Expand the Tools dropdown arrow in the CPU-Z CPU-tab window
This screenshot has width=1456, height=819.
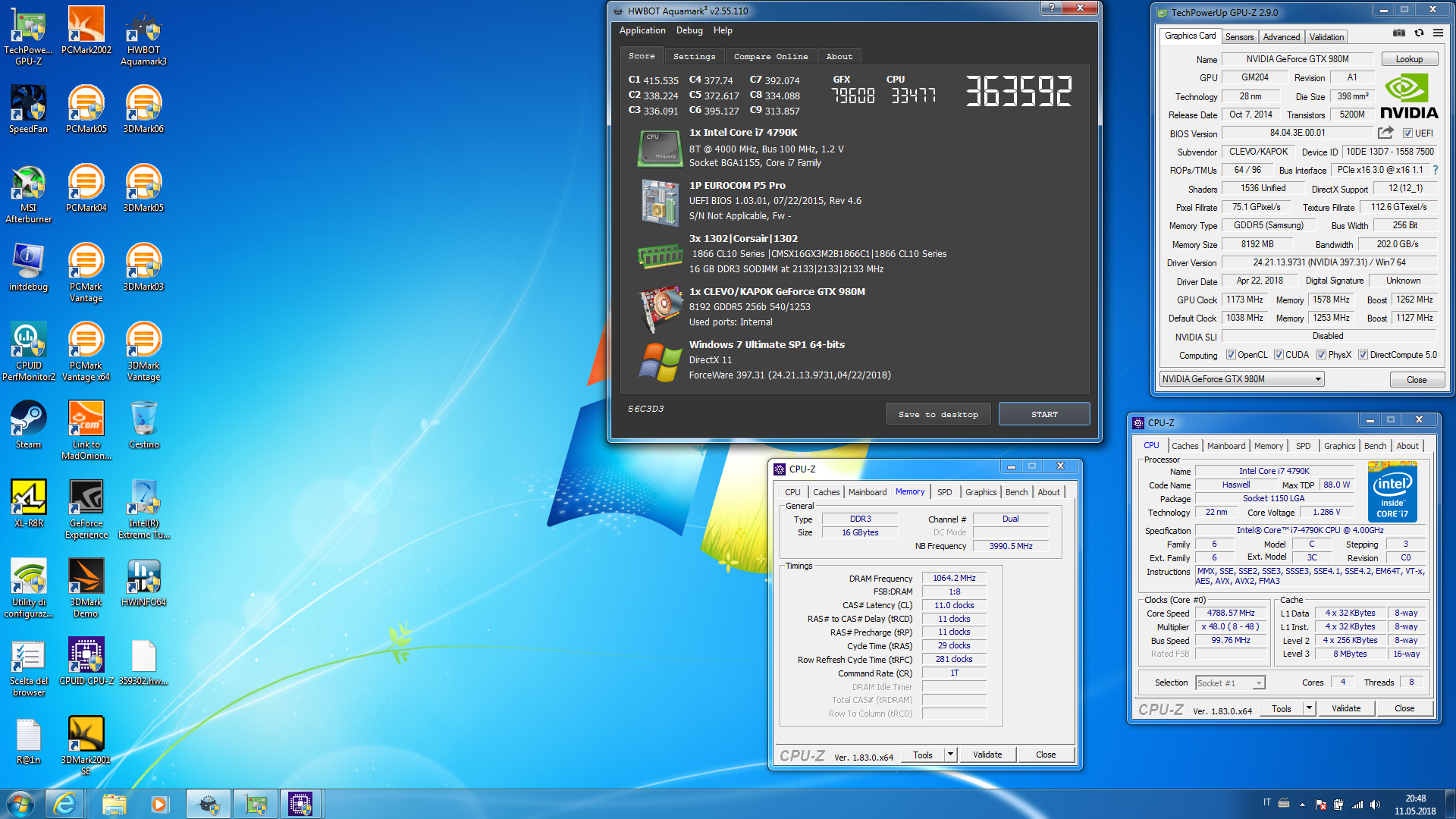pos(1309,708)
